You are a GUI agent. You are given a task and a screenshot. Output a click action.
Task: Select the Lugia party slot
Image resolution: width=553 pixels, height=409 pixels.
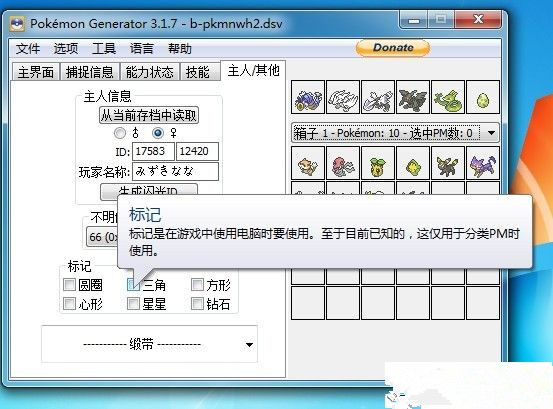coord(378,97)
